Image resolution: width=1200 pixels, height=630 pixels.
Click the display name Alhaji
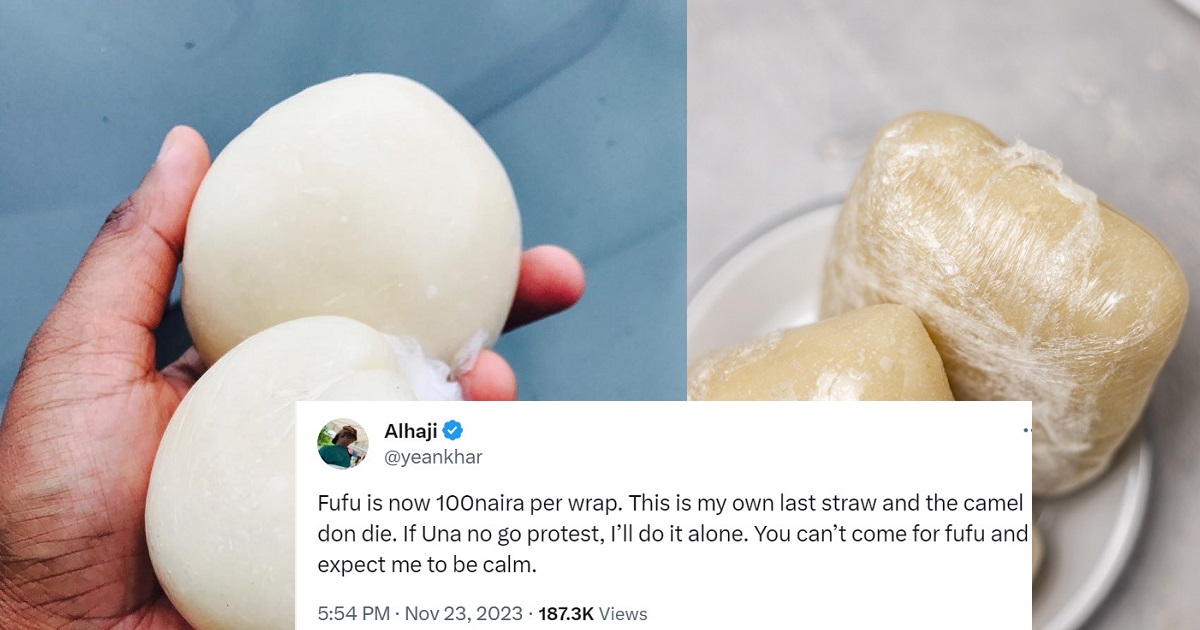(410, 431)
